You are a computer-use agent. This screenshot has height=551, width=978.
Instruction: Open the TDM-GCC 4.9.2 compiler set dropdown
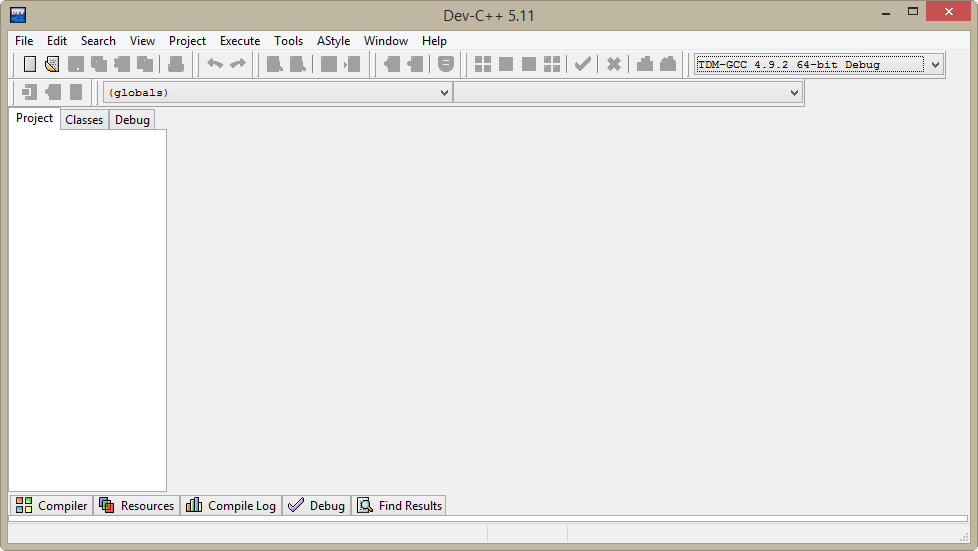935,64
